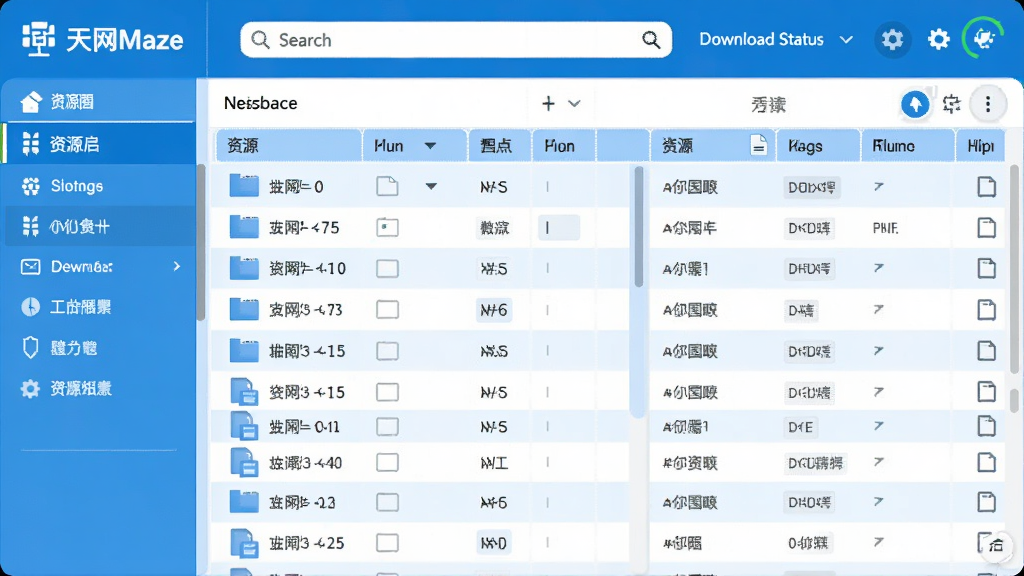Click the magnifier icon at right of search box

[x=650, y=40]
